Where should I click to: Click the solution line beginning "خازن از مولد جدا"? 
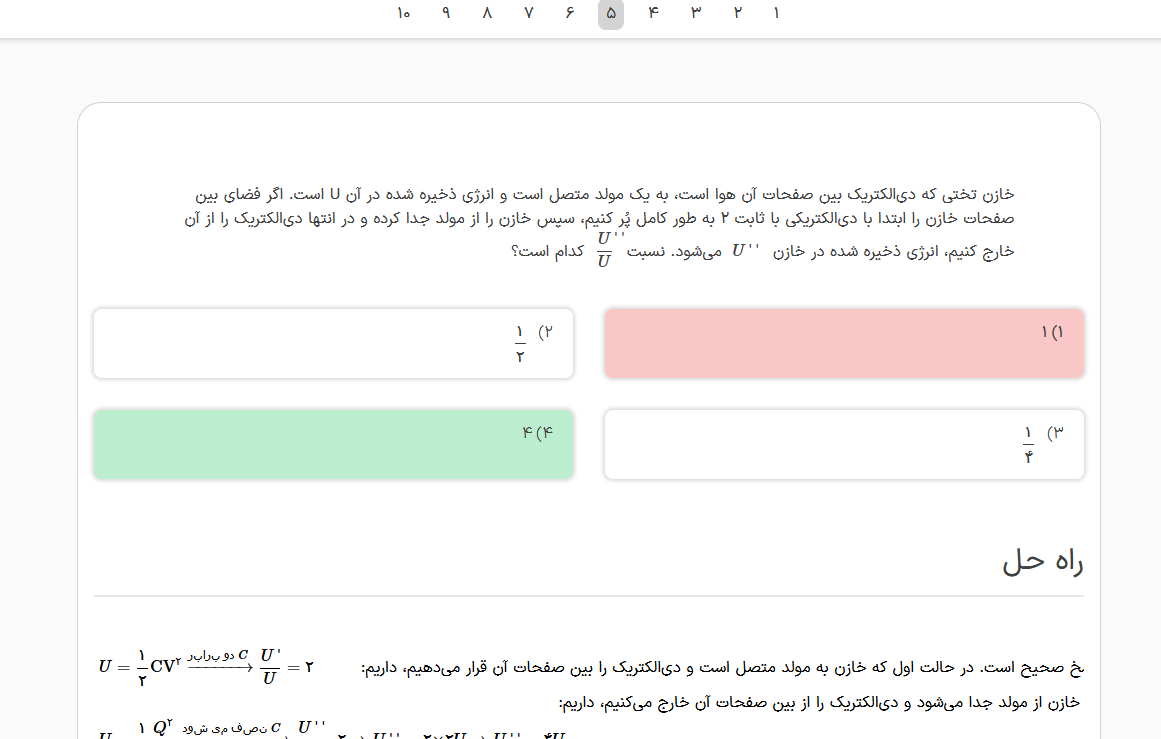click(818, 703)
